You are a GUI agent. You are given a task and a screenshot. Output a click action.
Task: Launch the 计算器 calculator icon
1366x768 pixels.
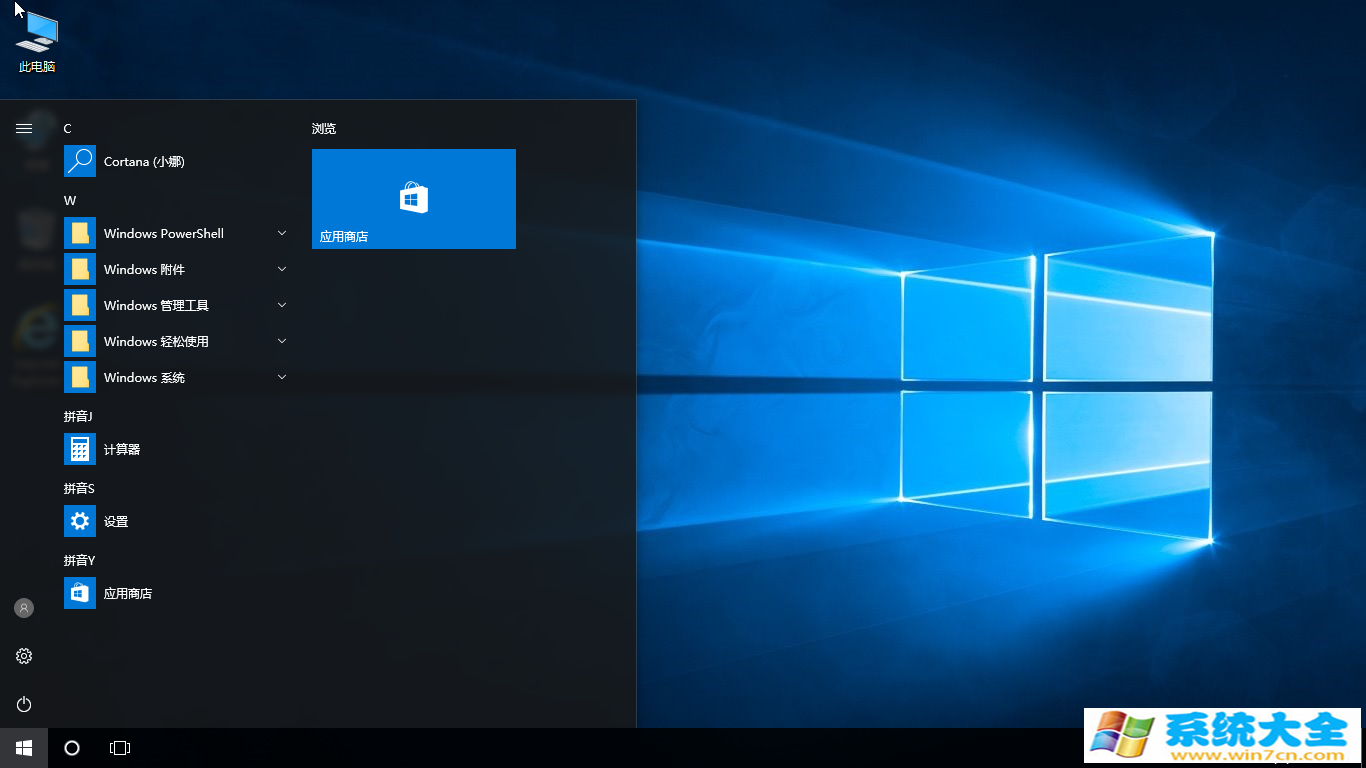tap(80, 449)
